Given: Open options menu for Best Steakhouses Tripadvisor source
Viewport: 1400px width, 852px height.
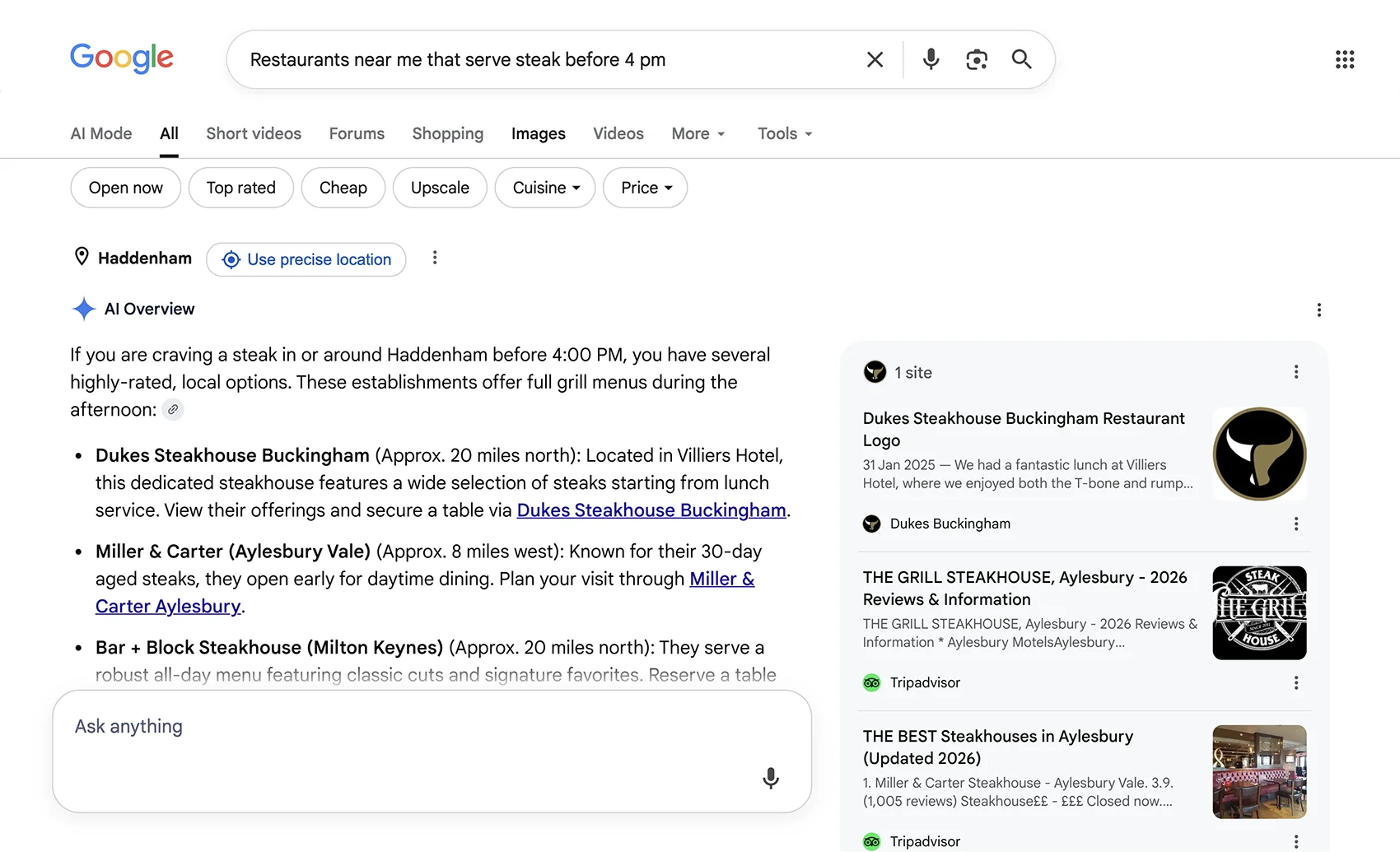Looking at the screenshot, I should [x=1296, y=841].
